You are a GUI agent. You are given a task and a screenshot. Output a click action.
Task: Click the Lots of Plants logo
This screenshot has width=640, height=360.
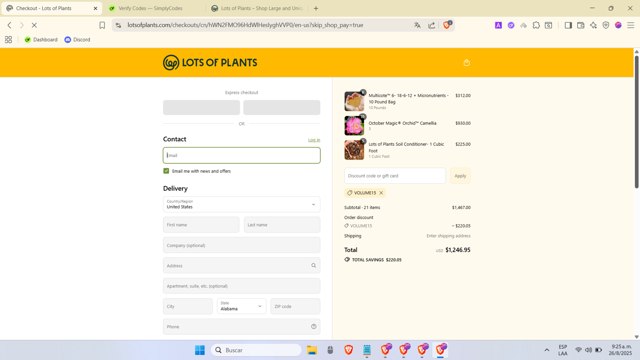click(210, 62)
